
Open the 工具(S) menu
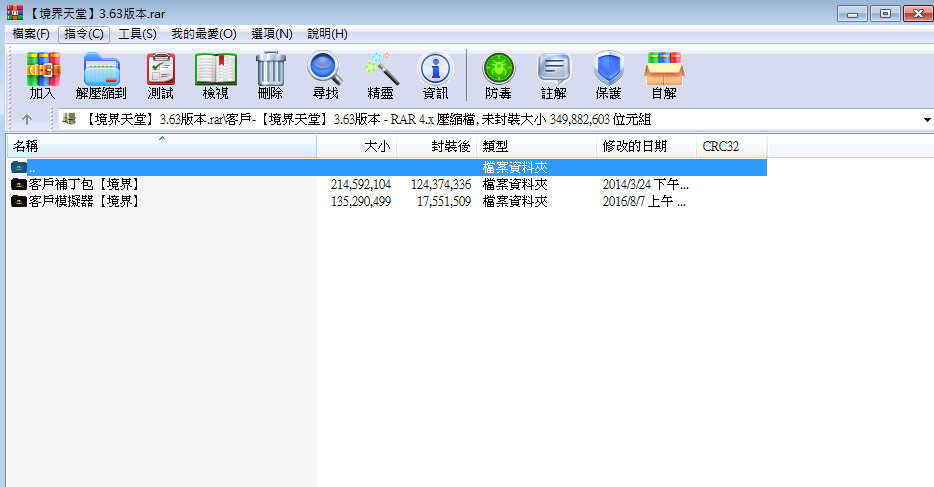tap(138, 34)
